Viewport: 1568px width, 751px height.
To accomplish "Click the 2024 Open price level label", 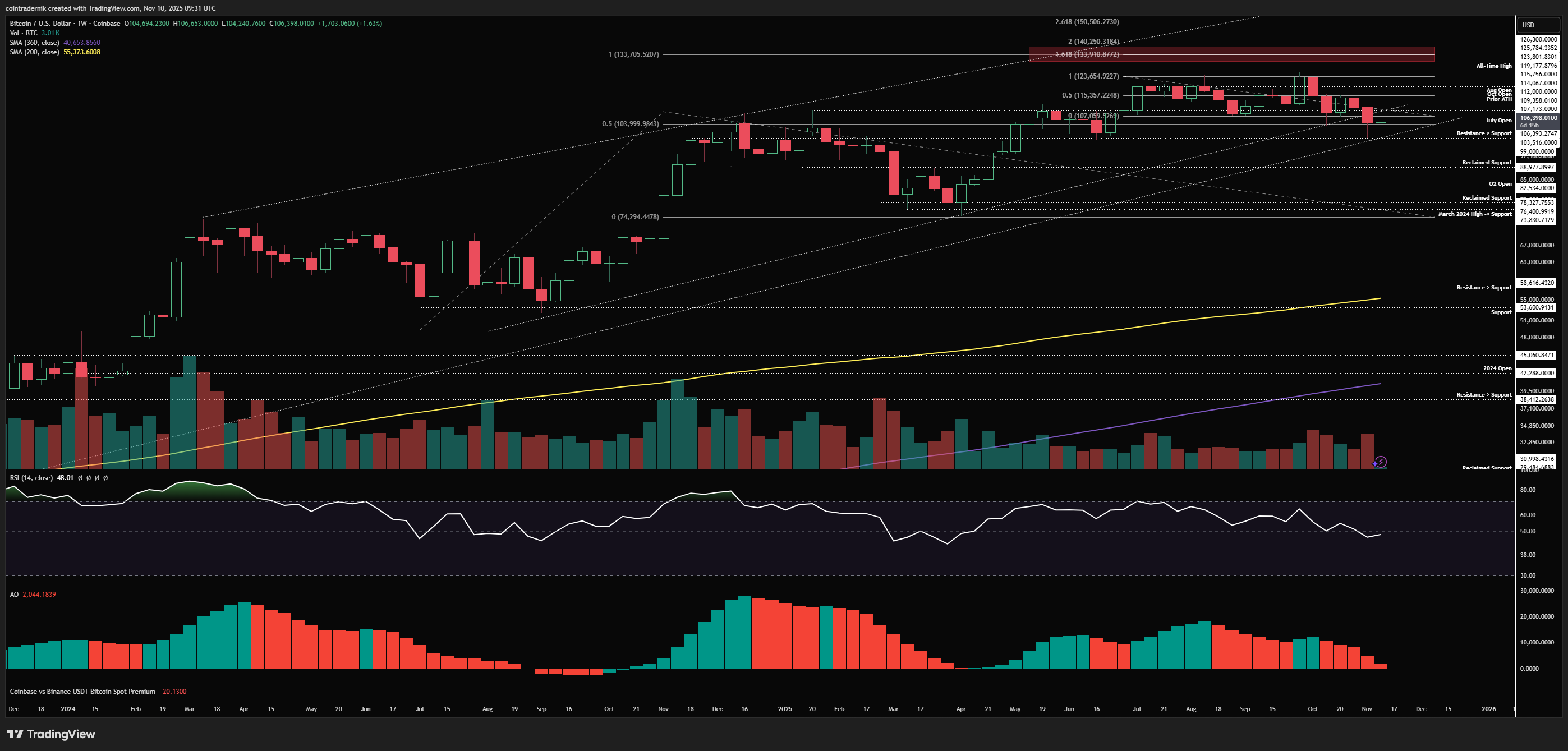I will click(1497, 368).
